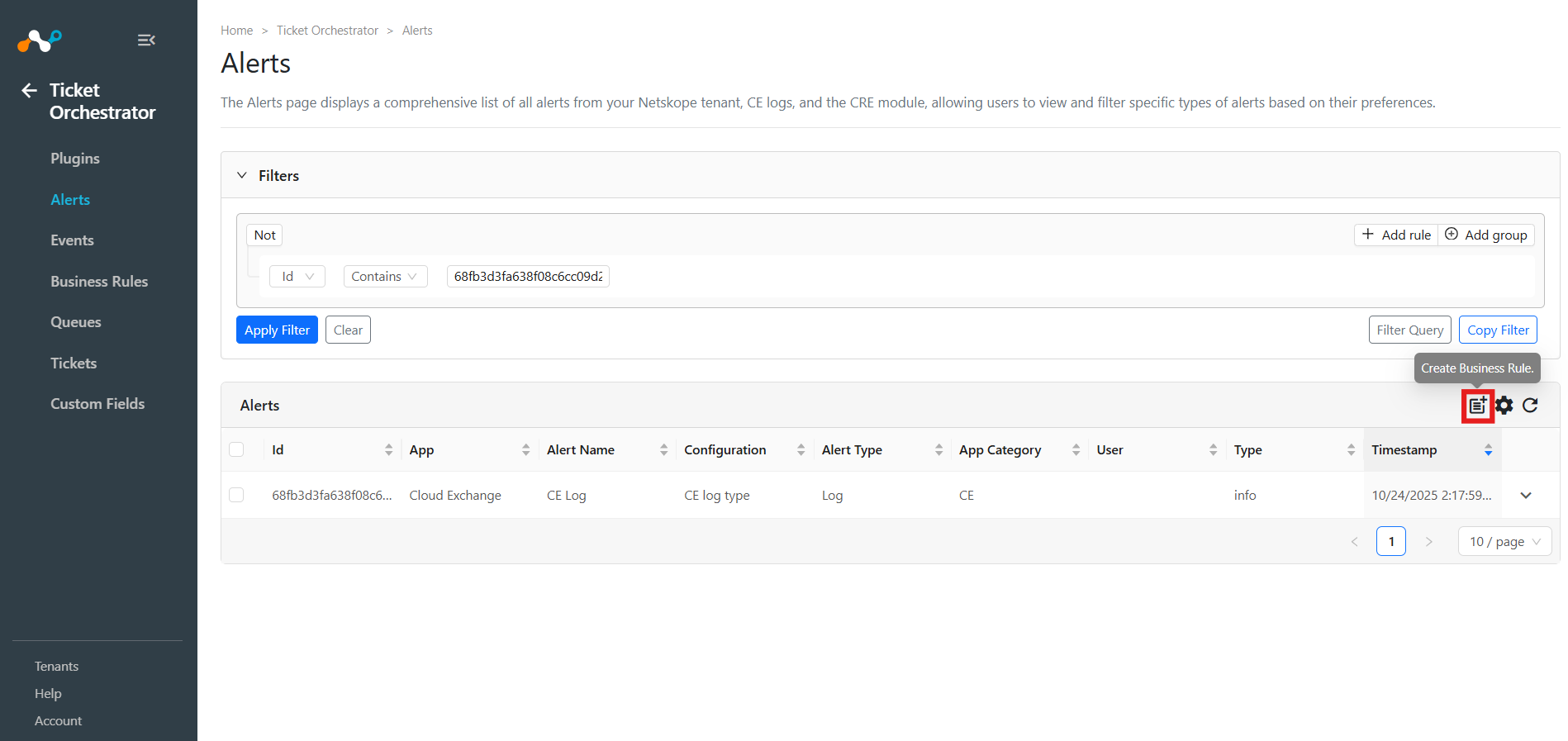The height and width of the screenshot is (741, 1568).
Task: Select page 1 in pagination
Action: point(1391,542)
